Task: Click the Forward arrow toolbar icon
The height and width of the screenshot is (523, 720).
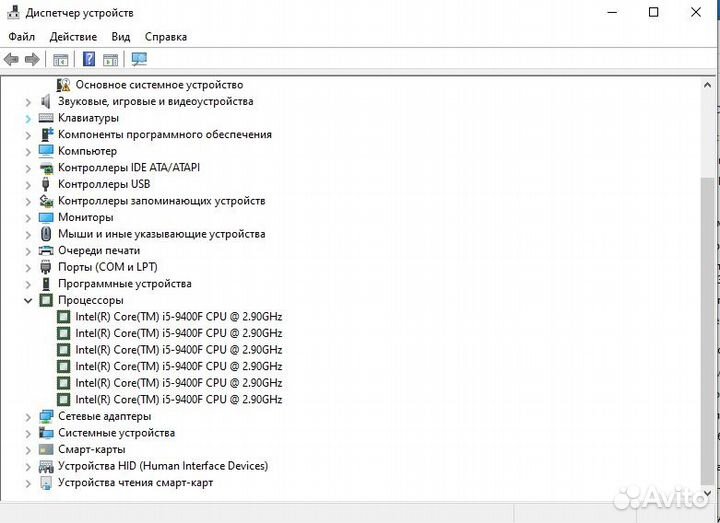Action: click(x=32, y=59)
